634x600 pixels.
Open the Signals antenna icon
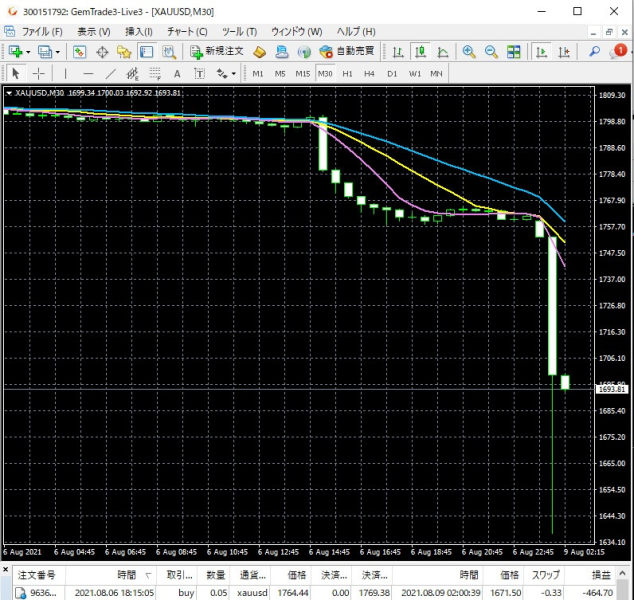(x=304, y=52)
